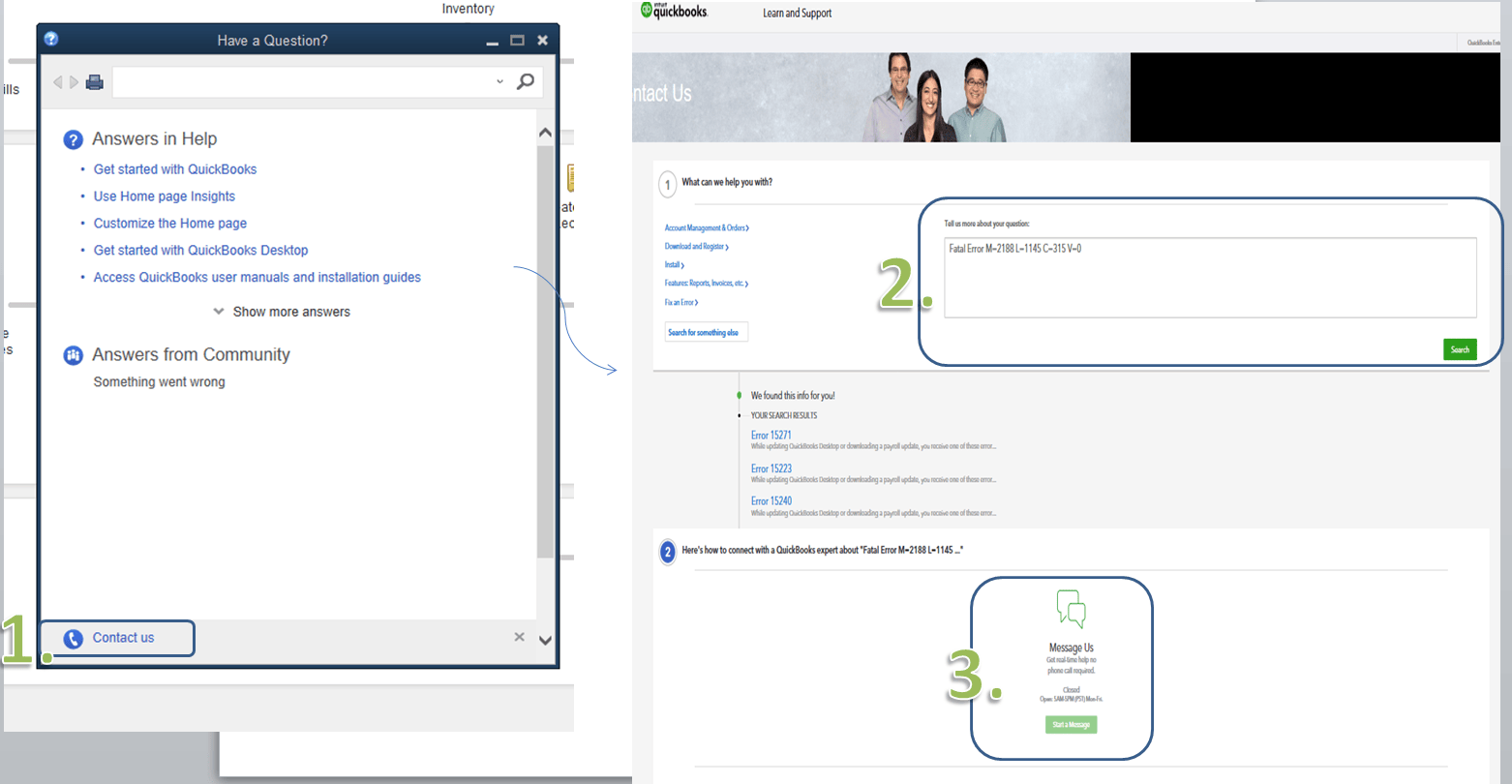Click the Intuit QuickBooks logo on the support page
The height and width of the screenshot is (784, 1512).
[674, 11]
